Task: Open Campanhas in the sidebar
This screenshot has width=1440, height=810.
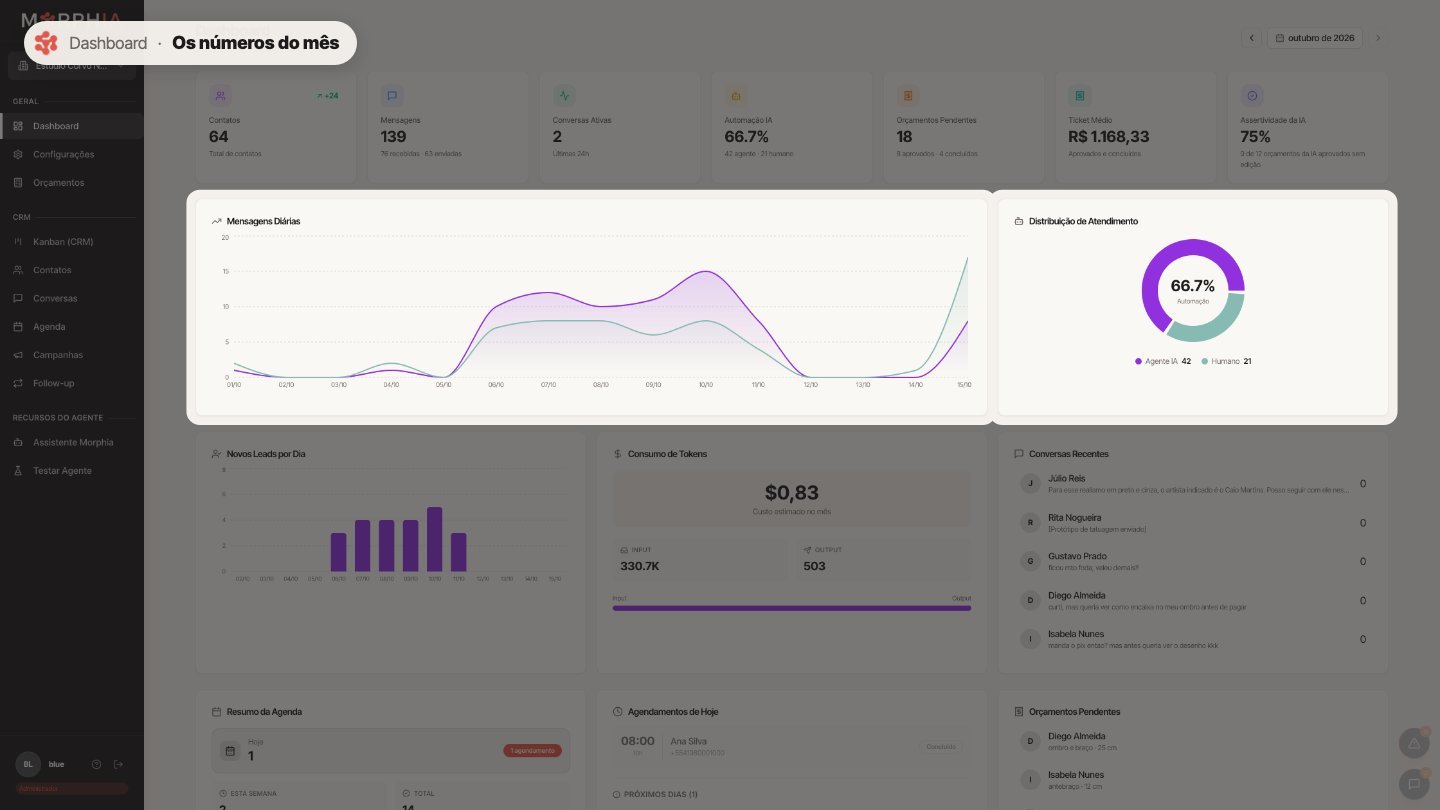Action: pyautogui.click(x=71, y=355)
